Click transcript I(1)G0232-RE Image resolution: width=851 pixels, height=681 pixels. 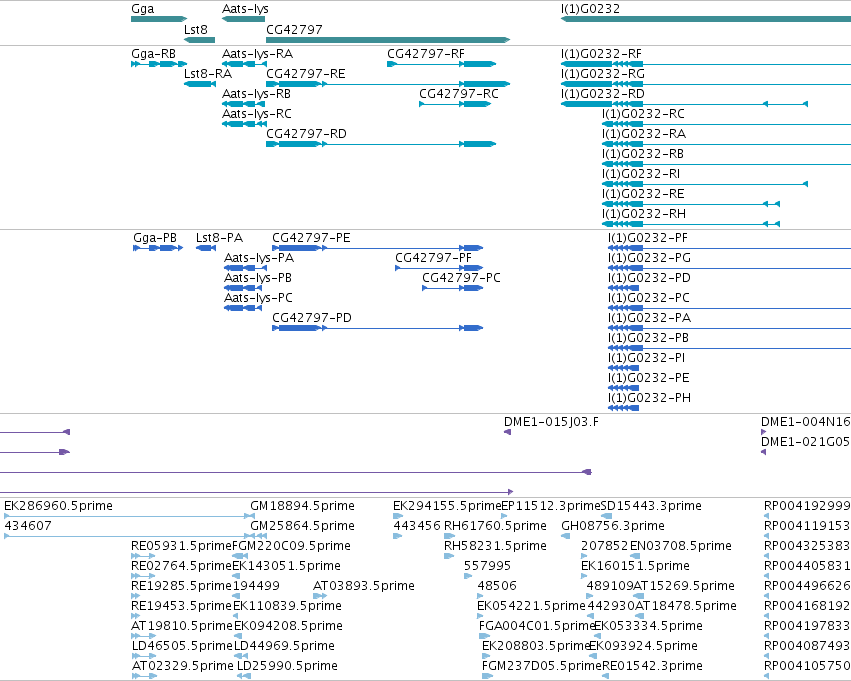(643, 194)
